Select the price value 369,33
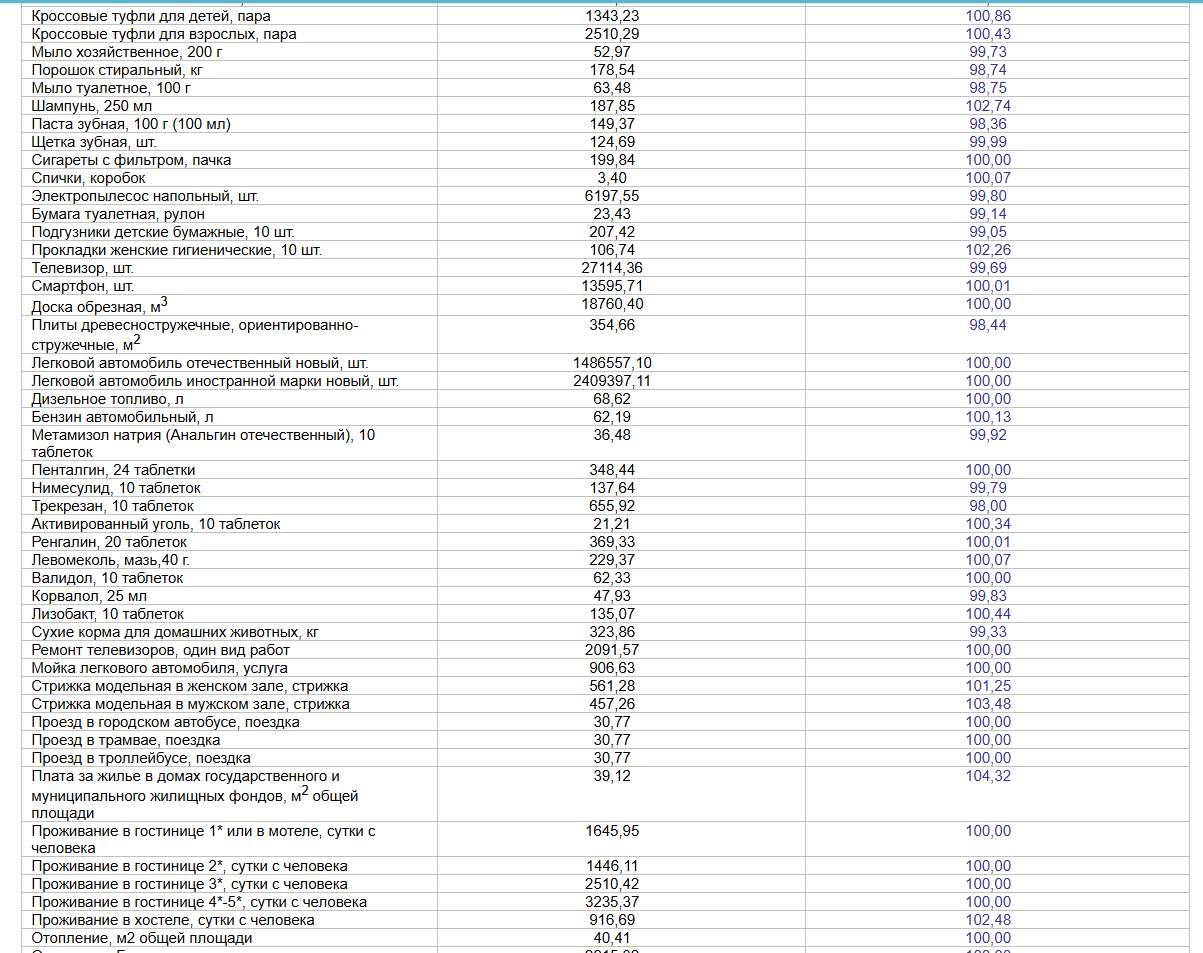Screen dimensions: 1203x953 [614, 542]
